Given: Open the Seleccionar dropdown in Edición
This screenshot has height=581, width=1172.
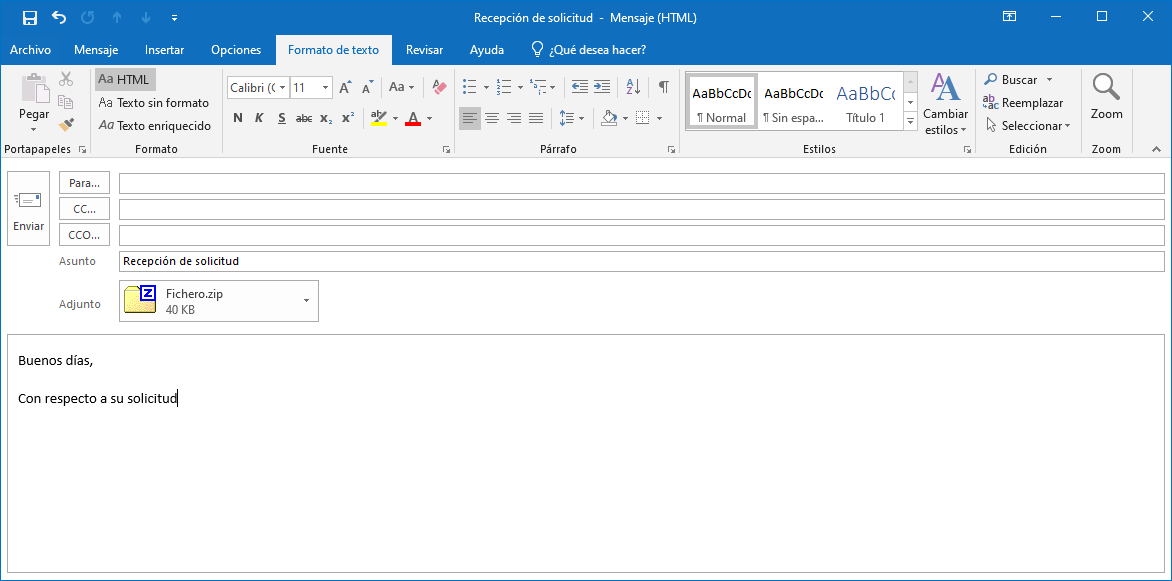Looking at the screenshot, I should pos(1028,126).
